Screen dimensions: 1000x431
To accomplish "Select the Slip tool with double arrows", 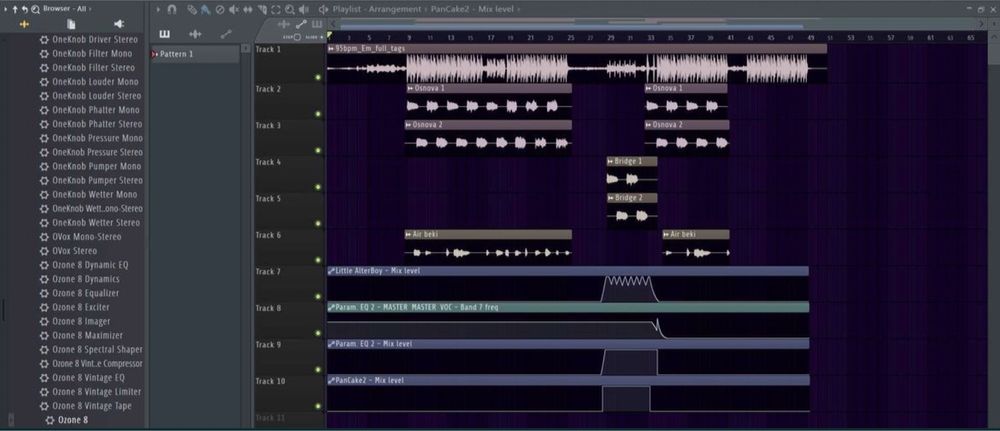I will pyautogui.click(x=247, y=10).
